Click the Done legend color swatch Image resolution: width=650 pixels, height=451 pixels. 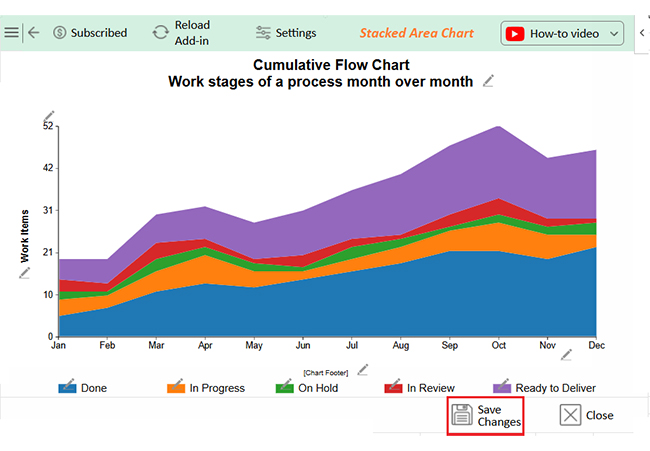[68, 387]
